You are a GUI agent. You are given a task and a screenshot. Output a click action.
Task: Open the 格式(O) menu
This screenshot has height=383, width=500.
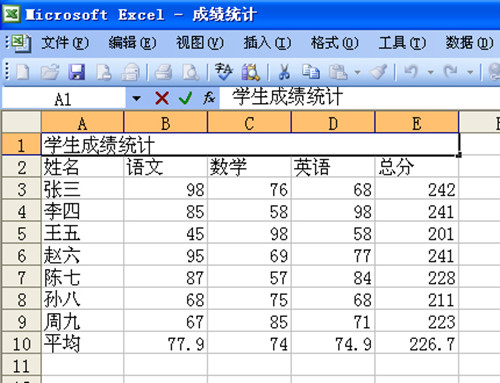click(334, 43)
